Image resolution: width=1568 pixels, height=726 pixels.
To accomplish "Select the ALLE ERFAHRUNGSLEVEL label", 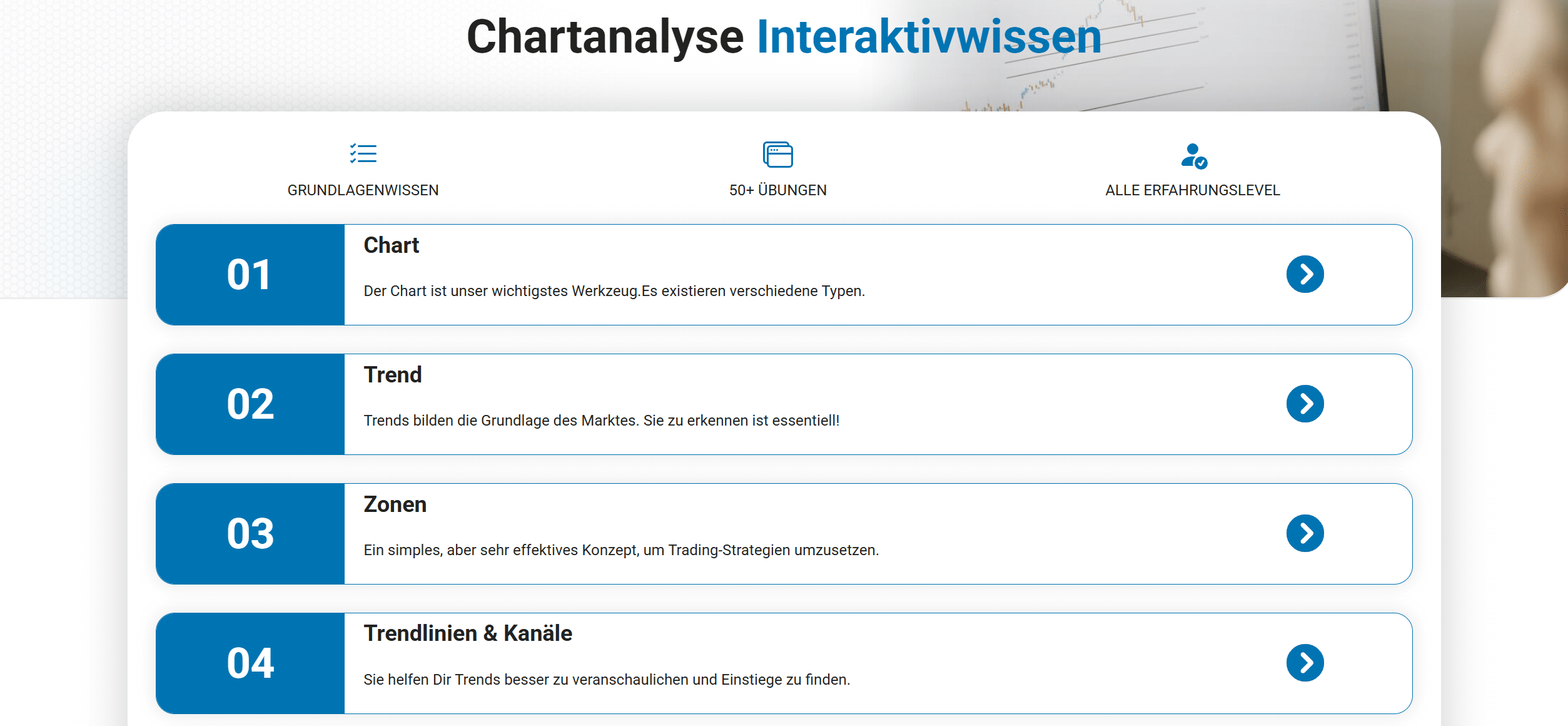I will point(1192,190).
